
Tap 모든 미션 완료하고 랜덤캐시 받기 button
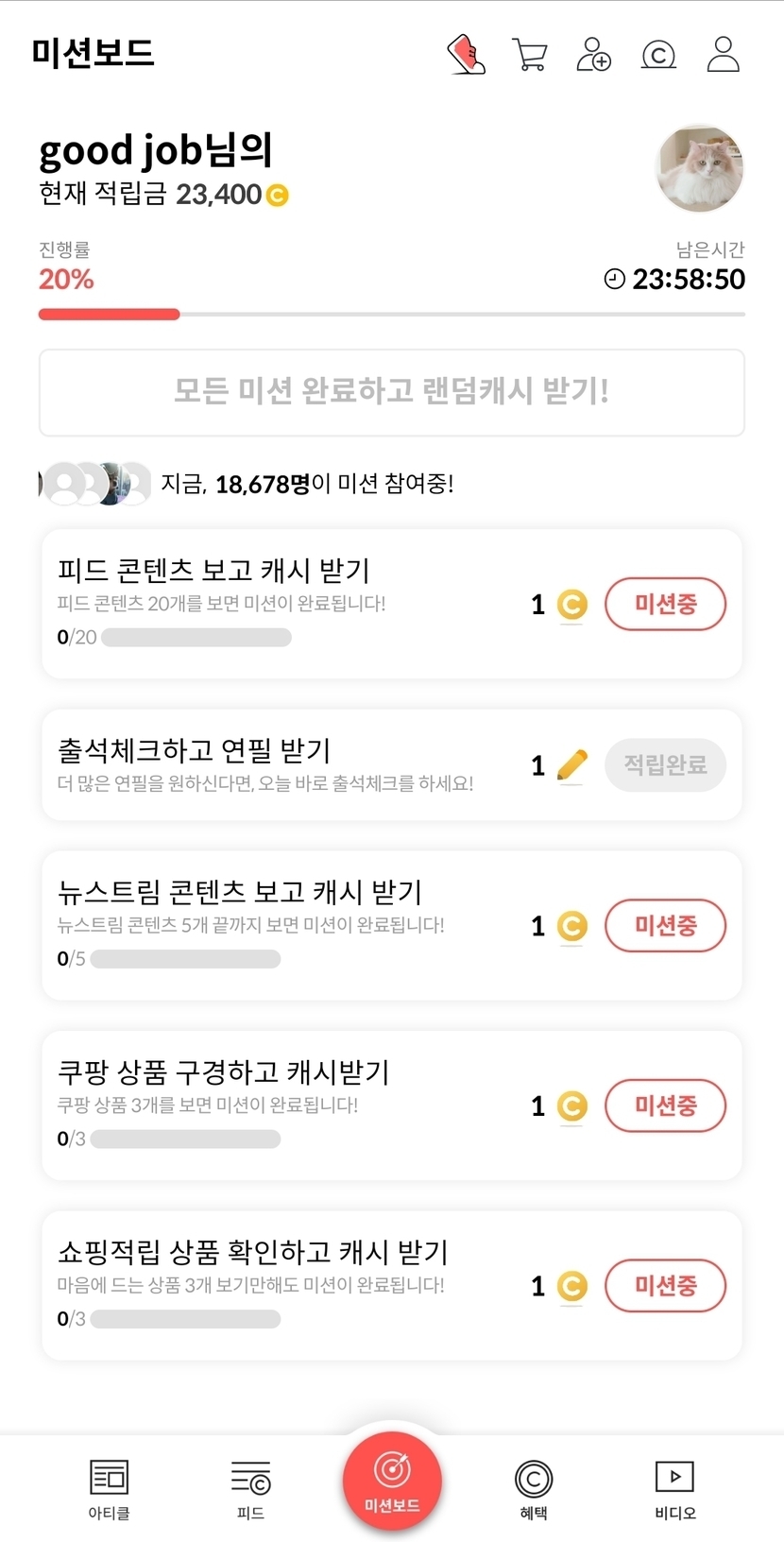392,392
